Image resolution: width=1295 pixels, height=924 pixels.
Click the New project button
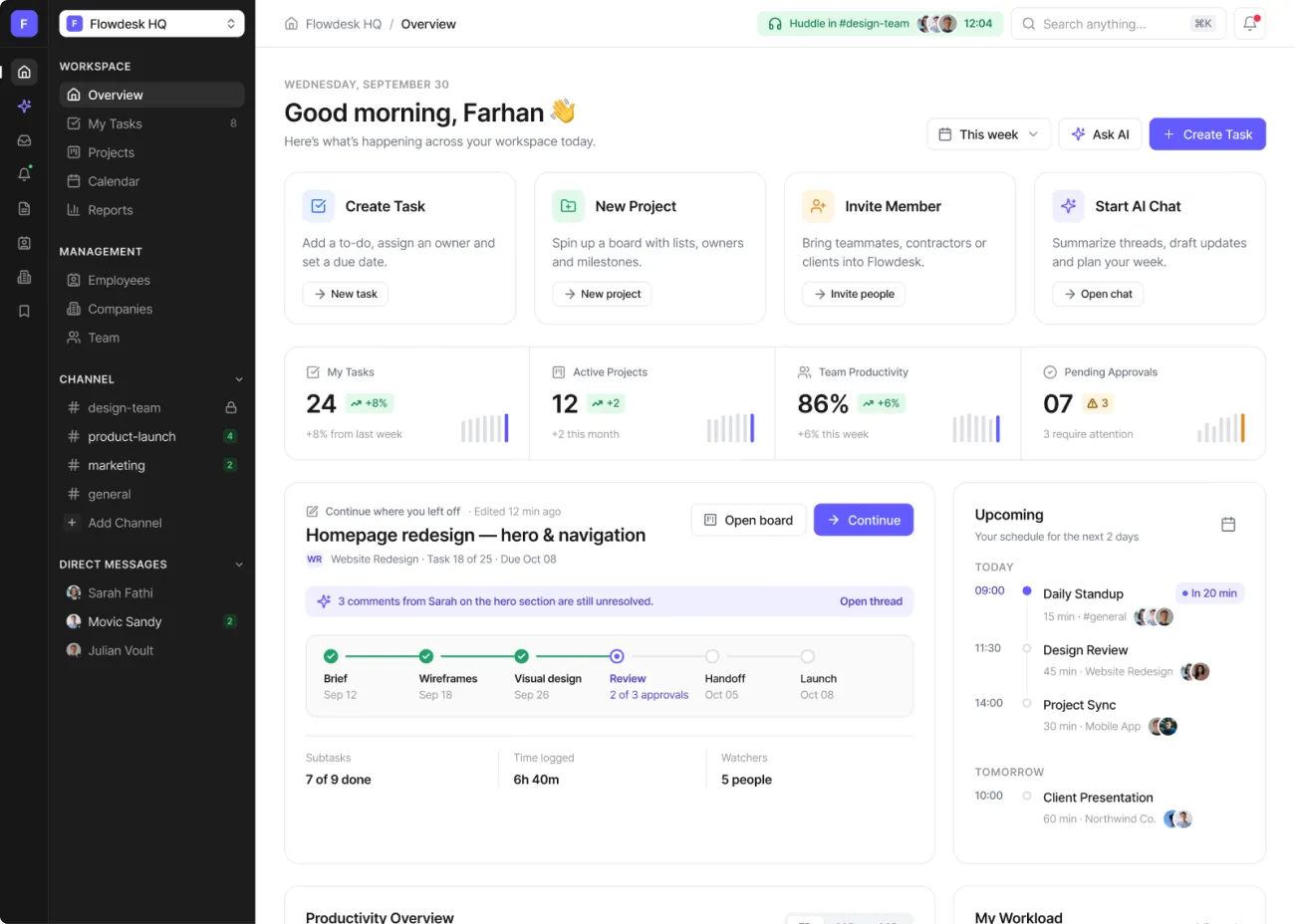coord(602,294)
